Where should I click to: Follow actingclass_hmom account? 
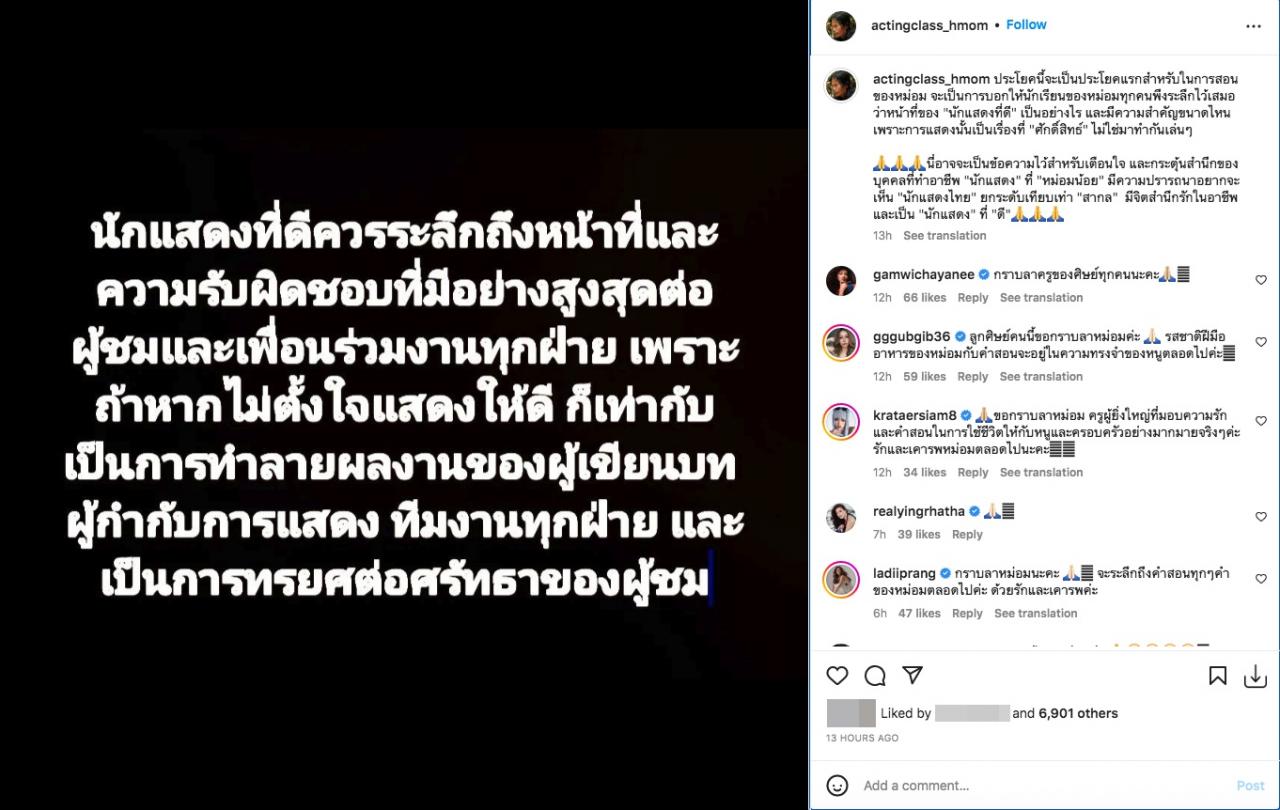(x=1026, y=25)
